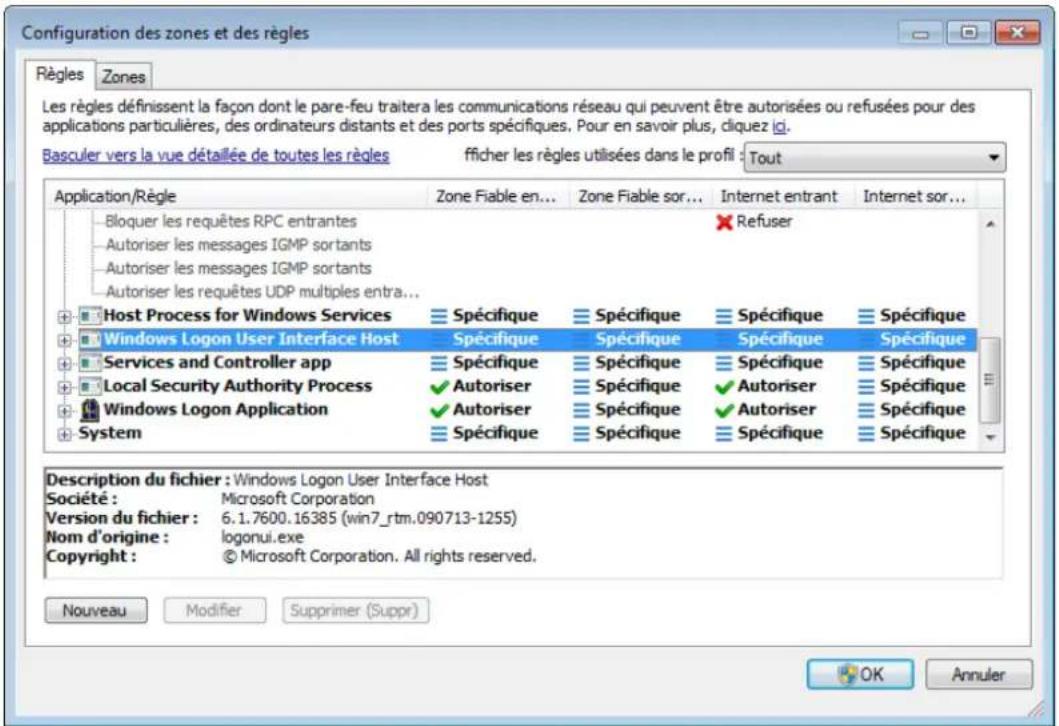This screenshot has height=726, width=1059.
Task: Click green check in Local Security Internet entrant
Action: tap(724, 387)
